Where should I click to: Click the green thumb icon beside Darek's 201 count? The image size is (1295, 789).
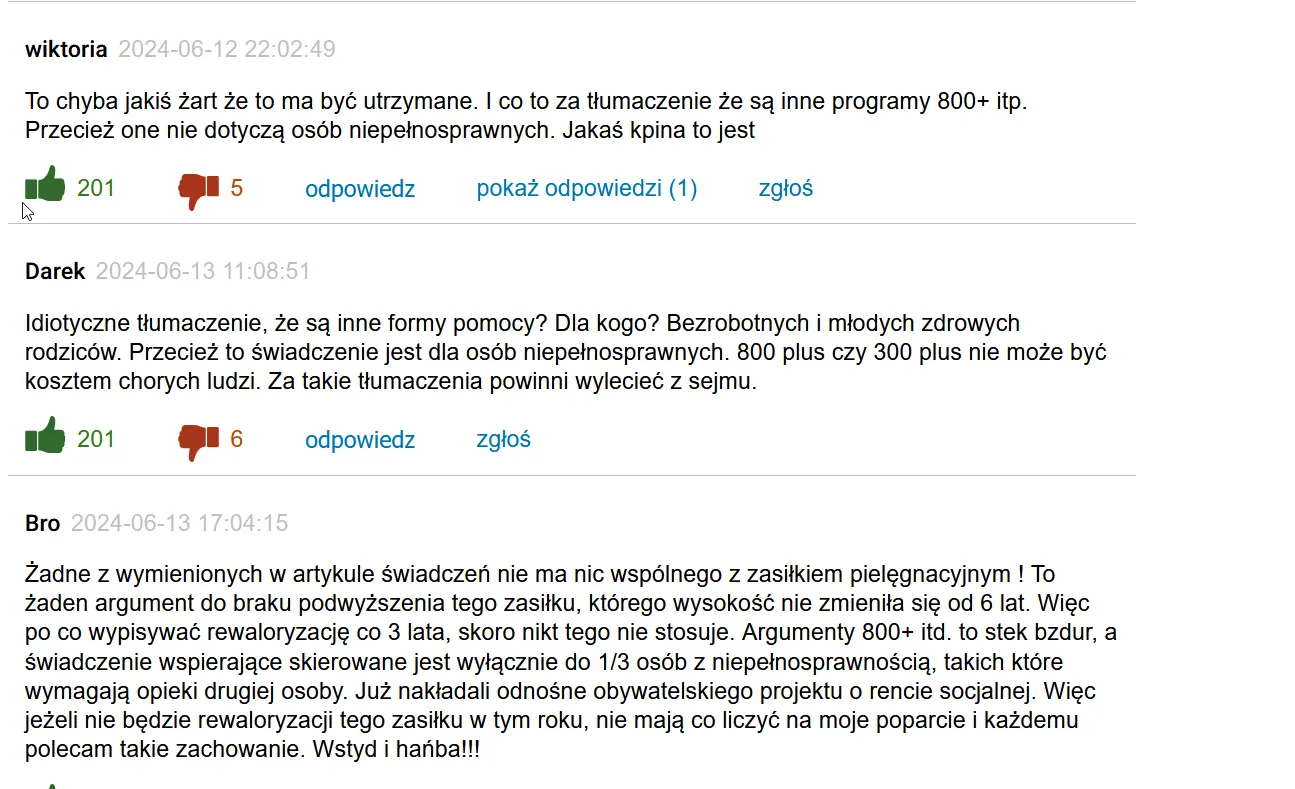pos(44,438)
